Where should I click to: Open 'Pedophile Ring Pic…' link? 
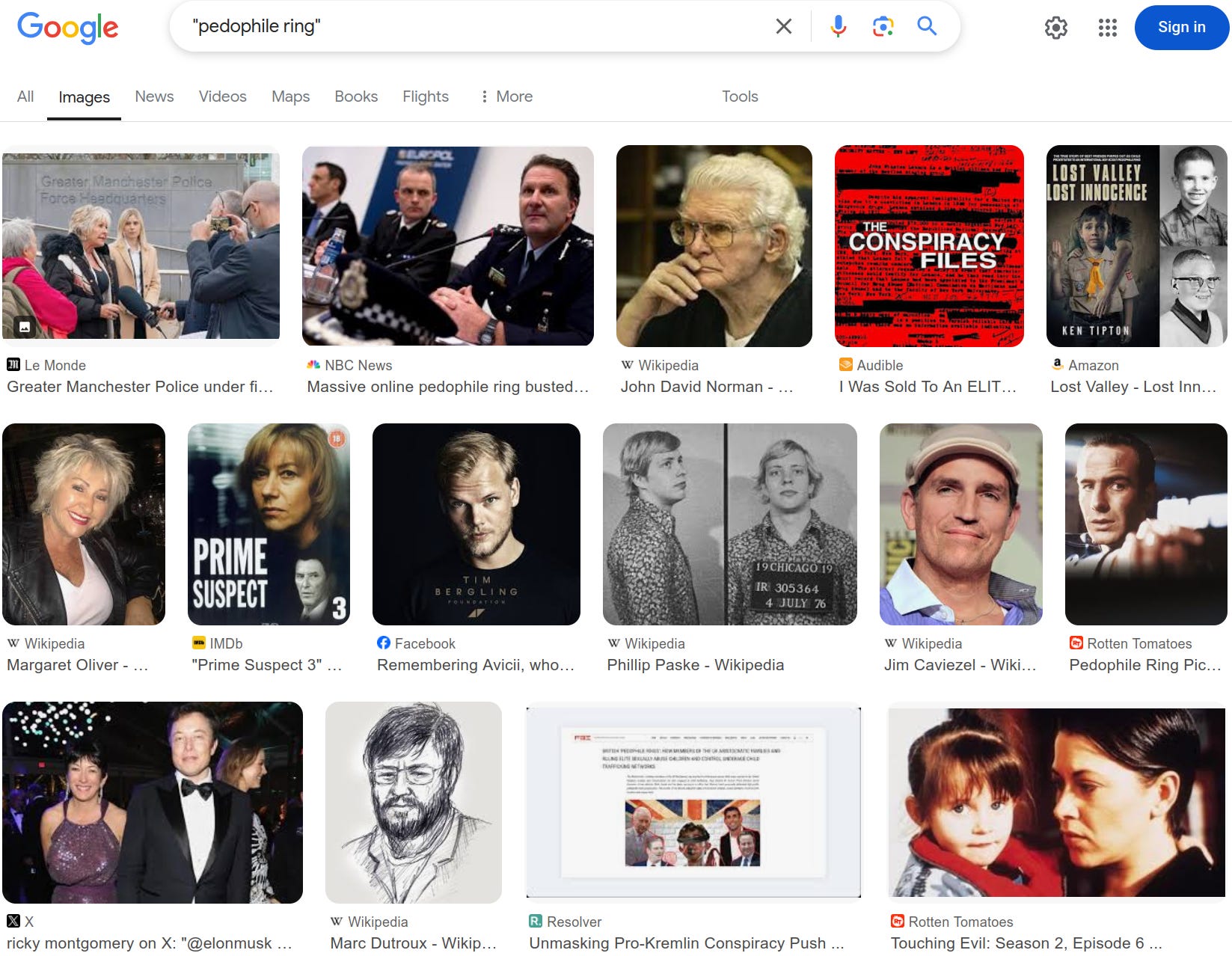click(x=1144, y=665)
